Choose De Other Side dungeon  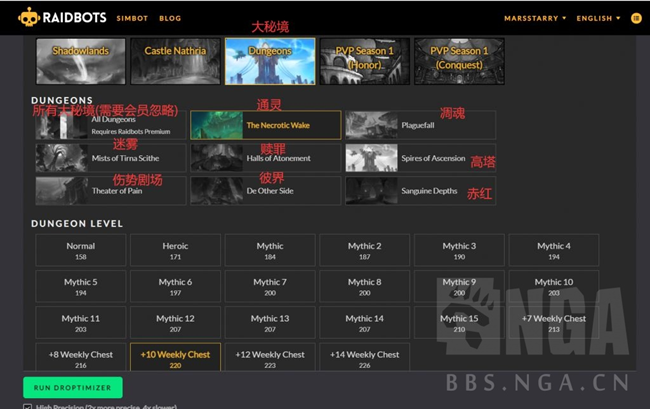pyautogui.click(x=266, y=191)
